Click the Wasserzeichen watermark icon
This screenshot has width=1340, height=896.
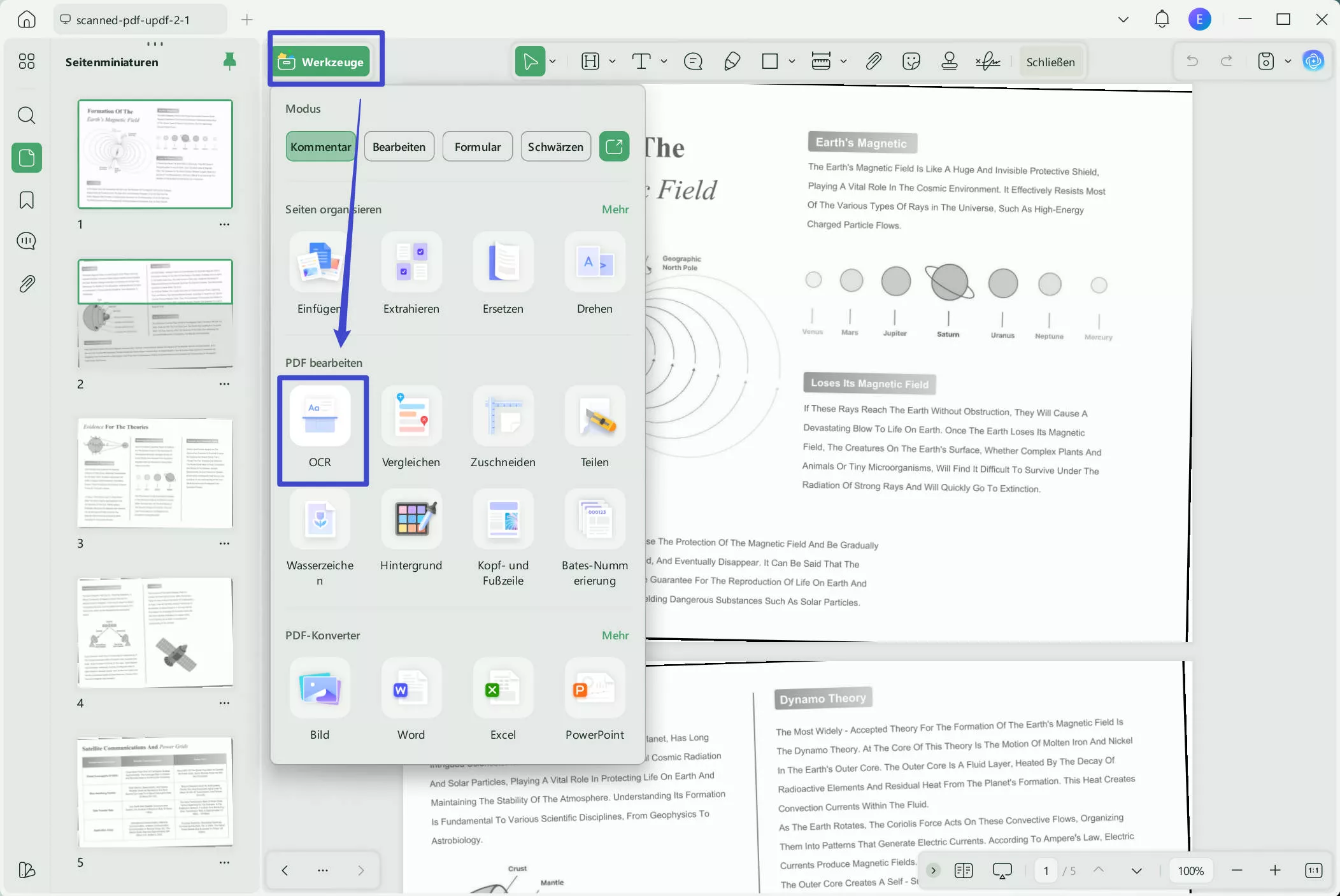tap(320, 519)
